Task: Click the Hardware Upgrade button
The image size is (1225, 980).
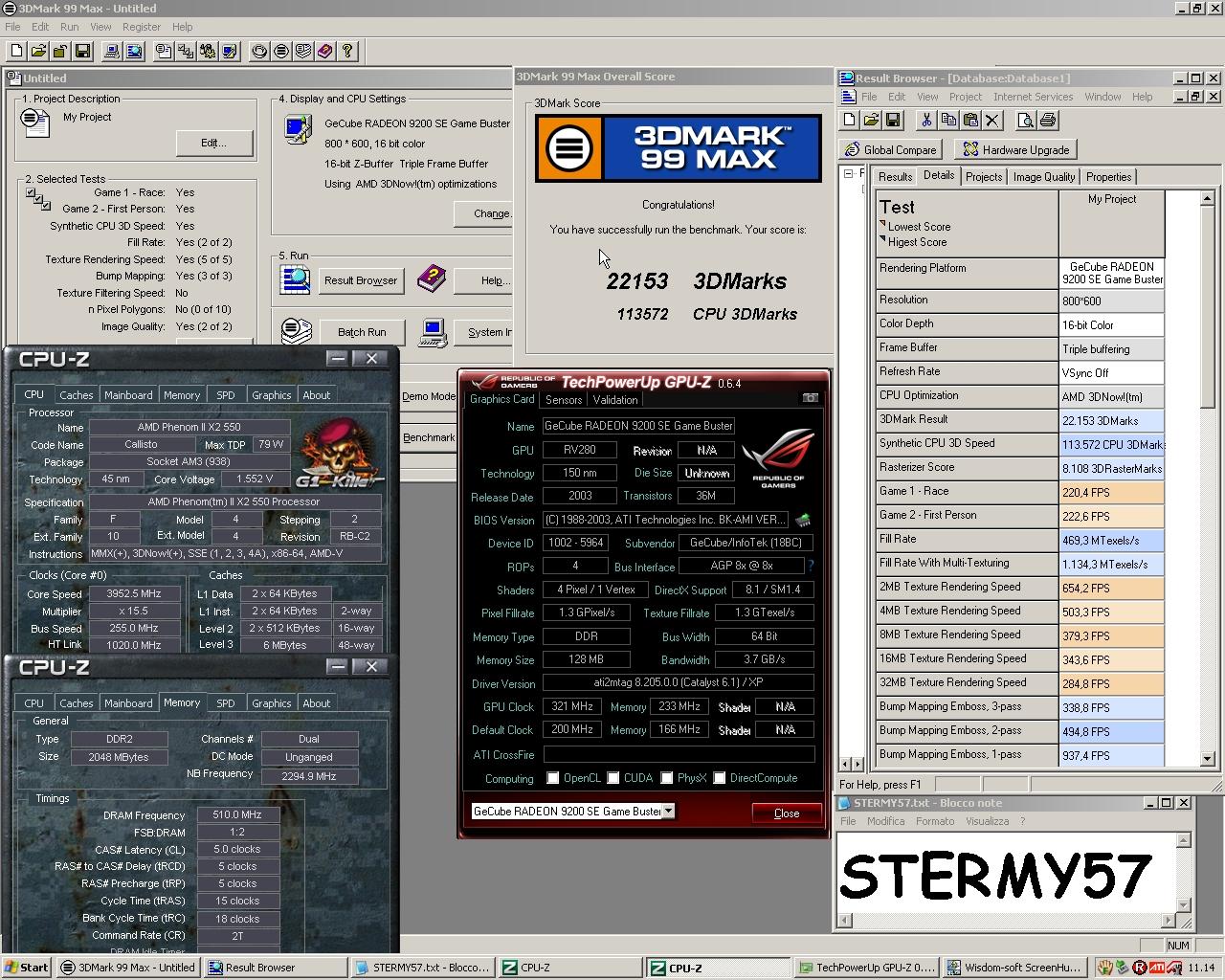Action: click(x=1015, y=149)
